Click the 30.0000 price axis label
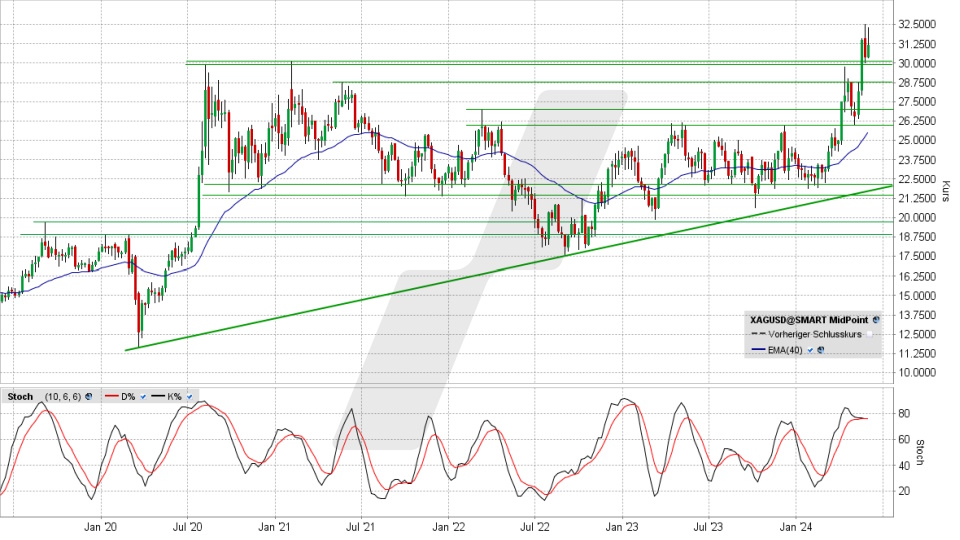960x540 pixels. pyautogui.click(x=917, y=63)
